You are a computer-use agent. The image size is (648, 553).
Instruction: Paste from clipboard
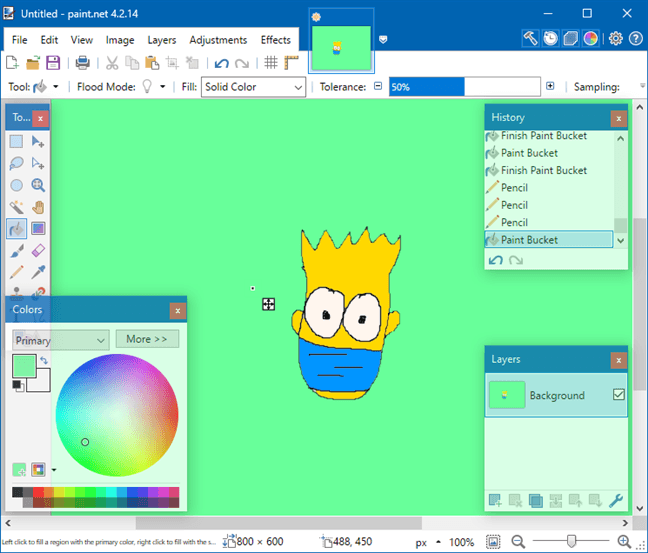coord(152,63)
